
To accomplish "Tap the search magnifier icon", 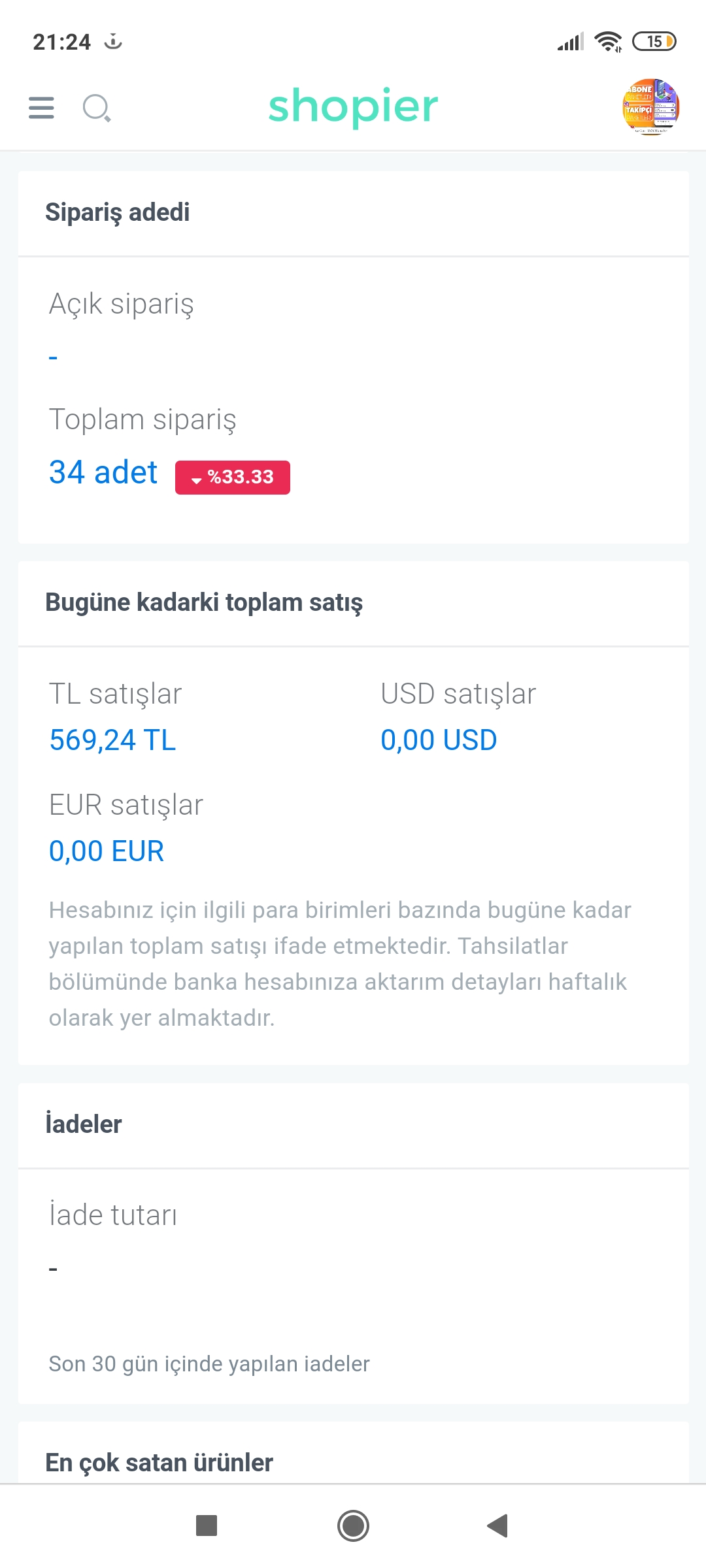I will pos(97,108).
